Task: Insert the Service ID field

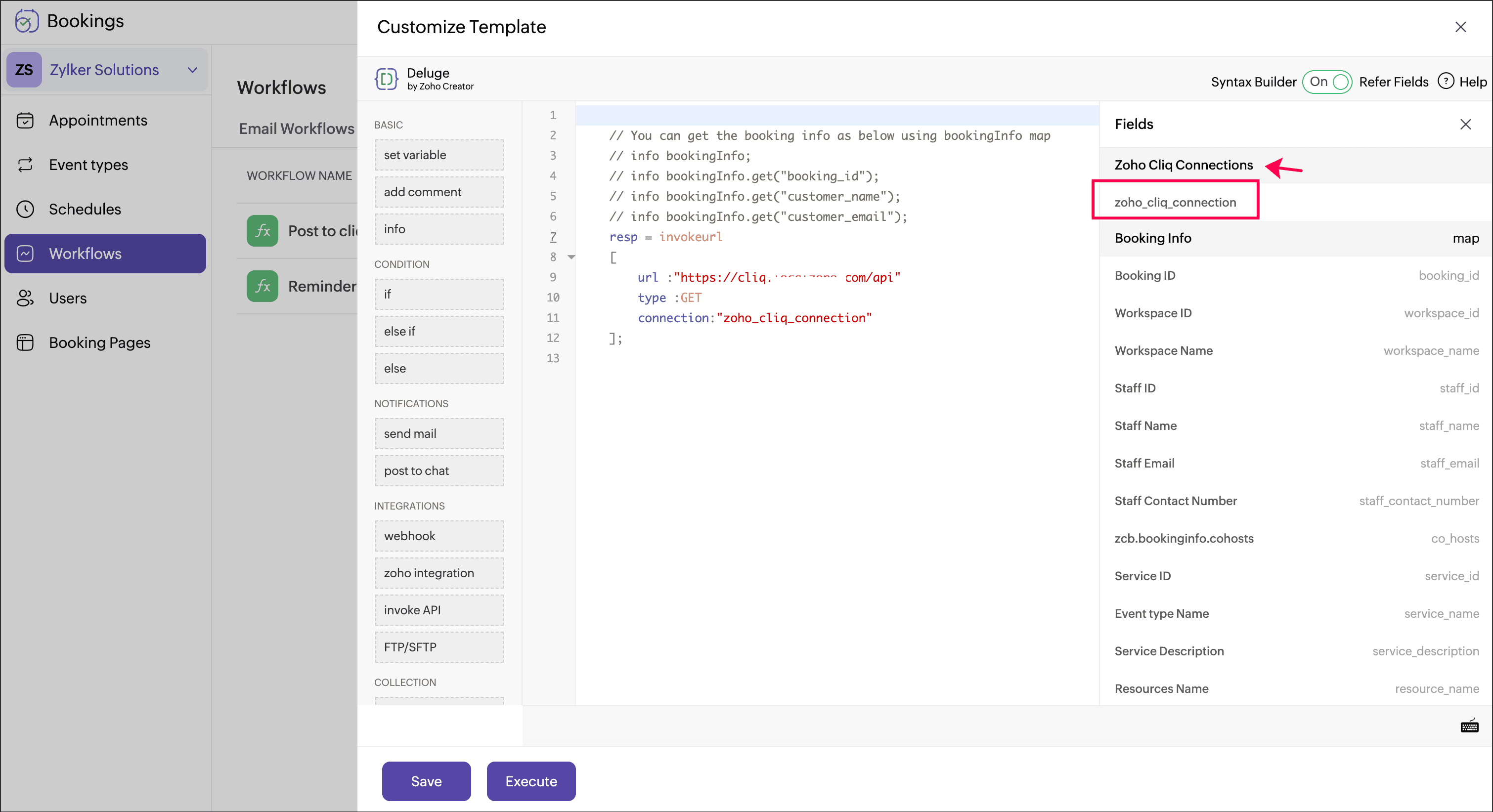Action: point(1296,576)
